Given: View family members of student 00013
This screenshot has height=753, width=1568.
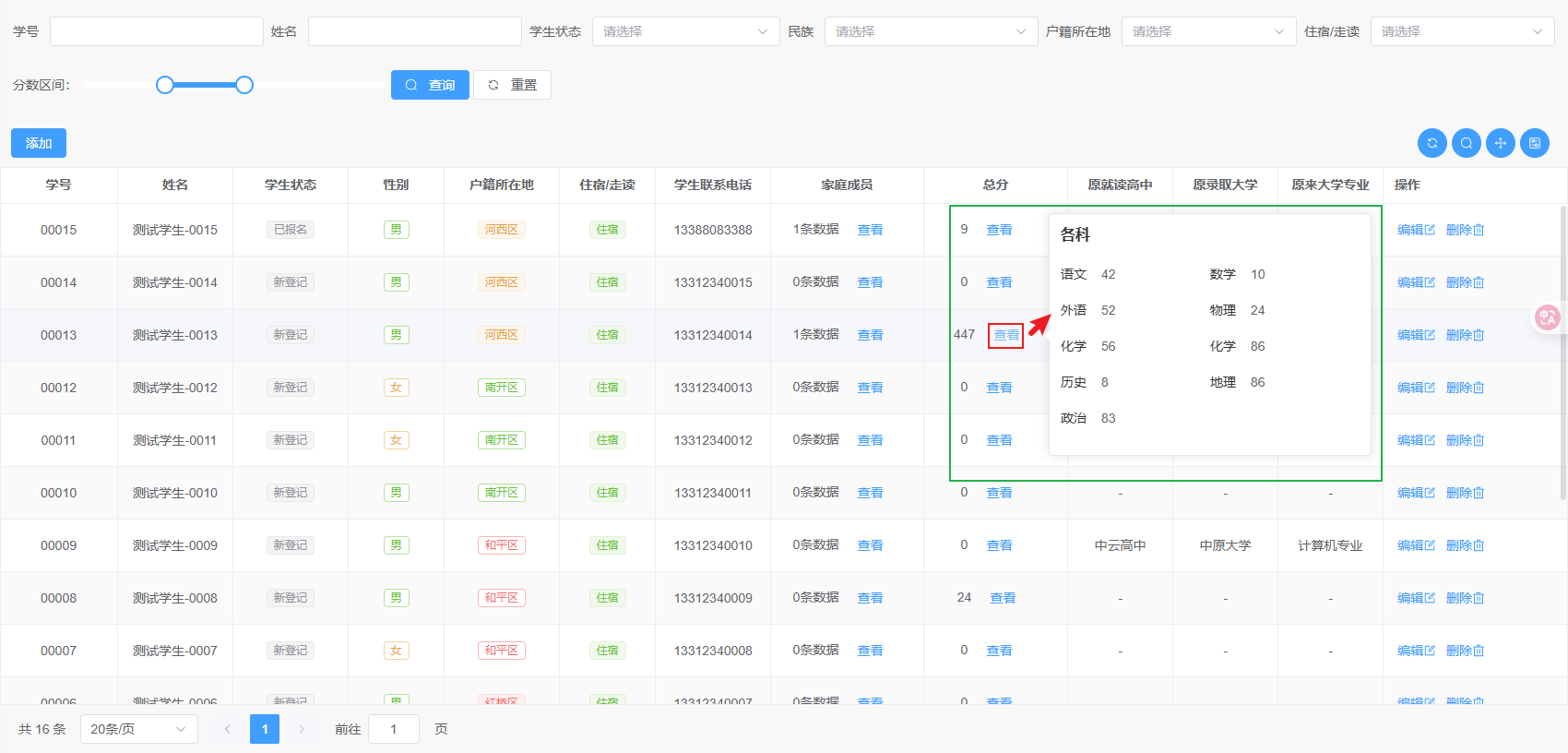Looking at the screenshot, I should (870, 335).
